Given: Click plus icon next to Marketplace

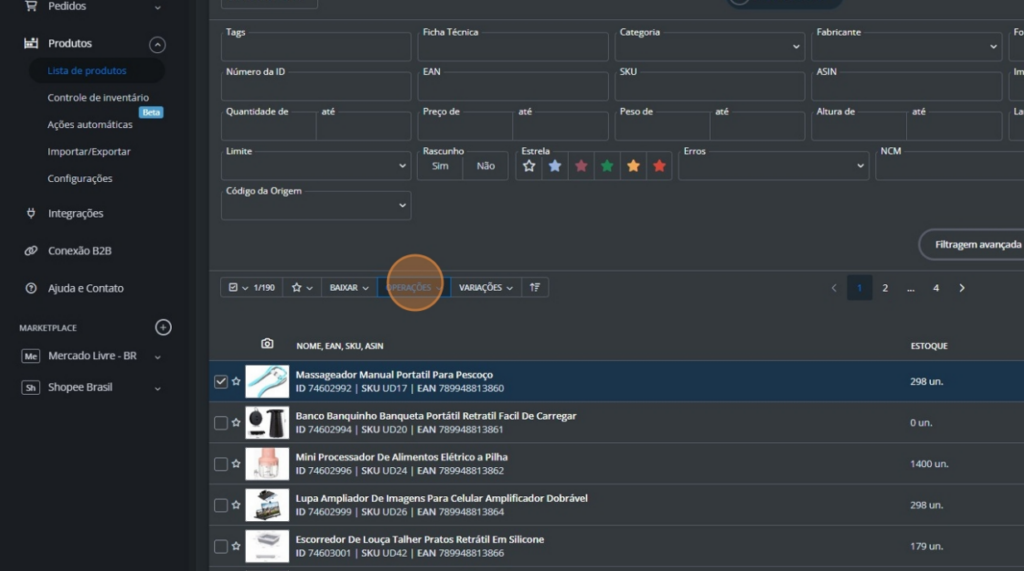Looking at the screenshot, I should coord(164,328).
